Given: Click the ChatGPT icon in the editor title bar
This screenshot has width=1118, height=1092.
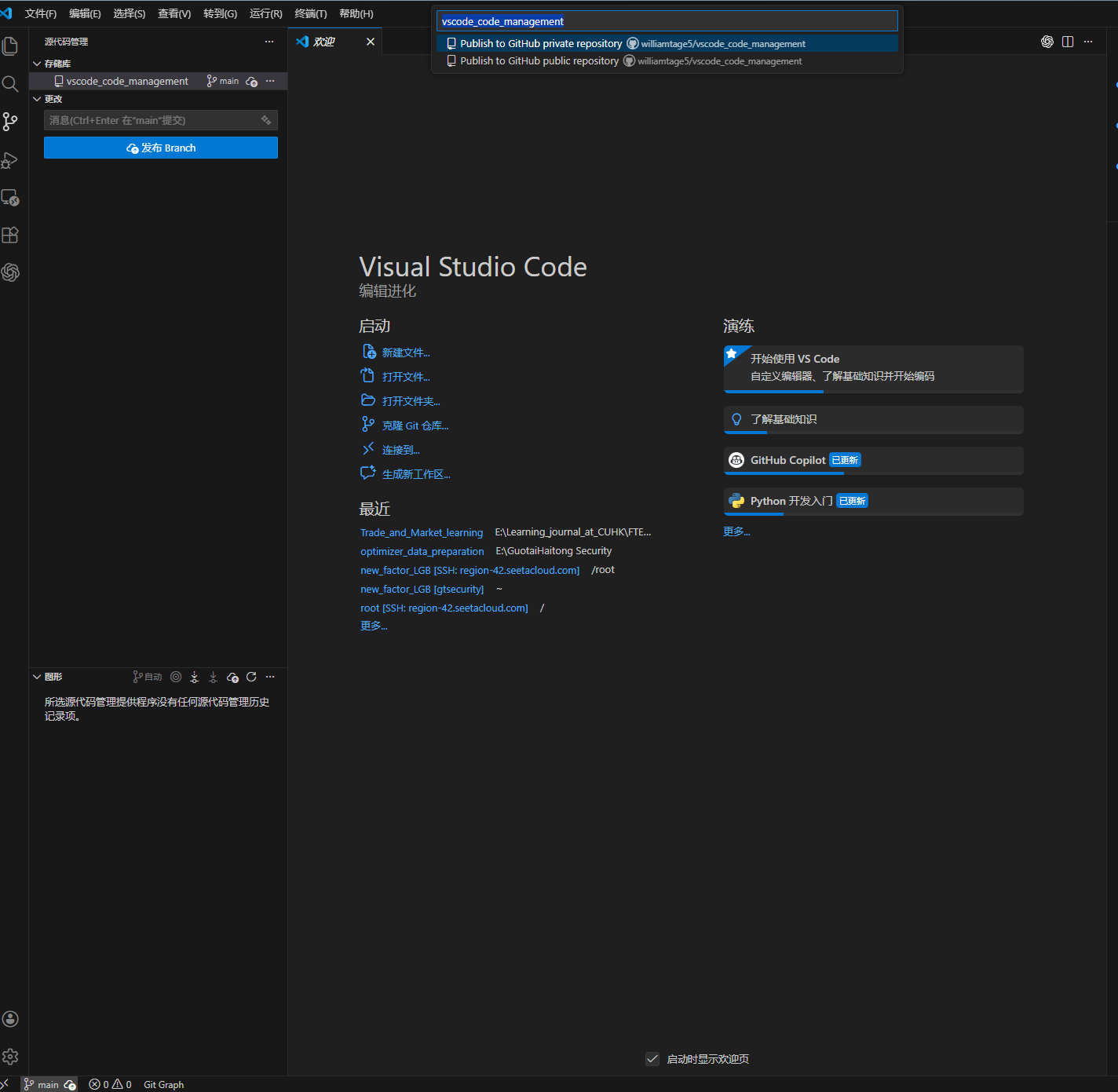Looking at the screenshot, I should [x=1047, y=42].
